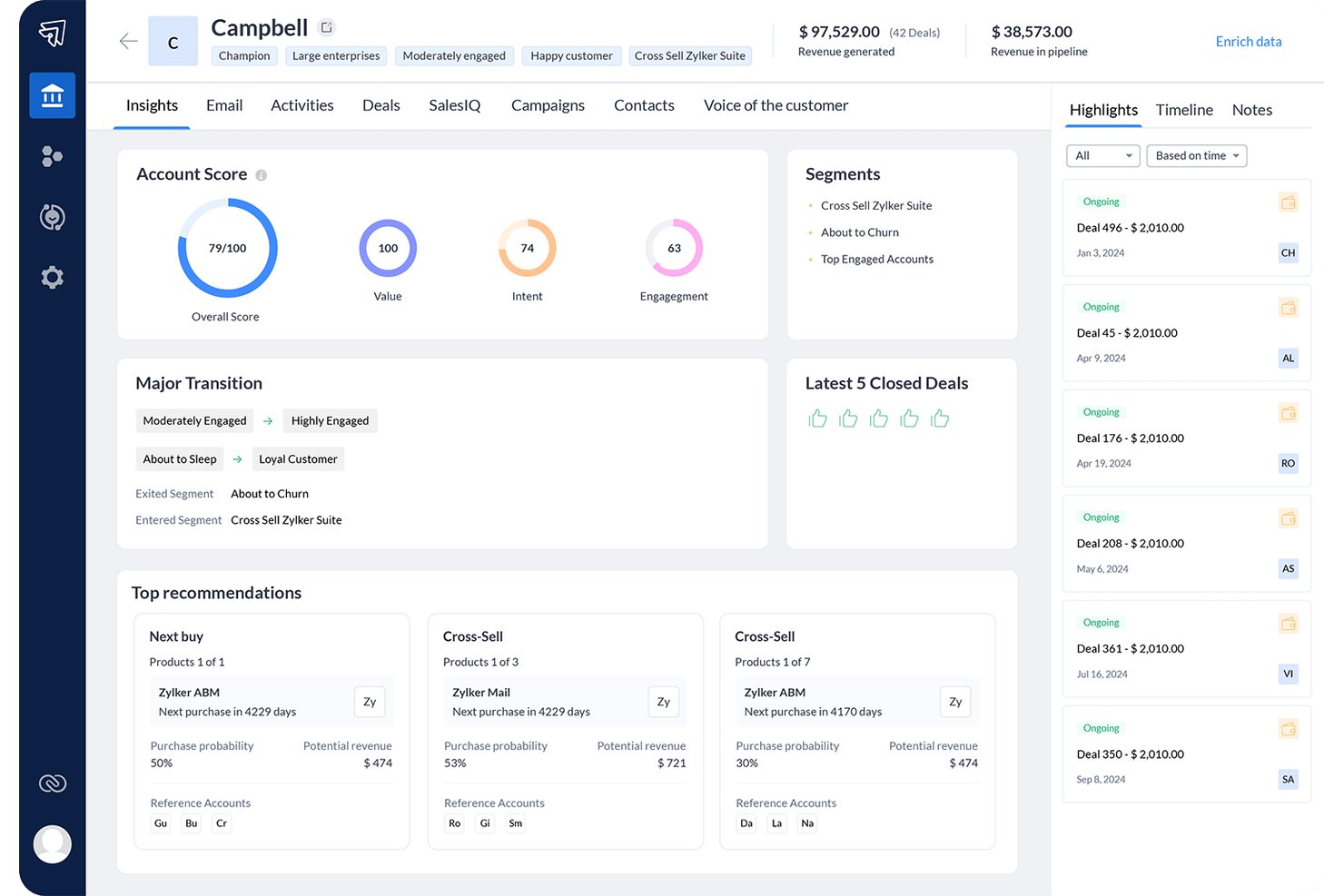Click the Engagement score 63 ring
The height and width of the screenshot is (896, 1344).
tap(674, 248)
